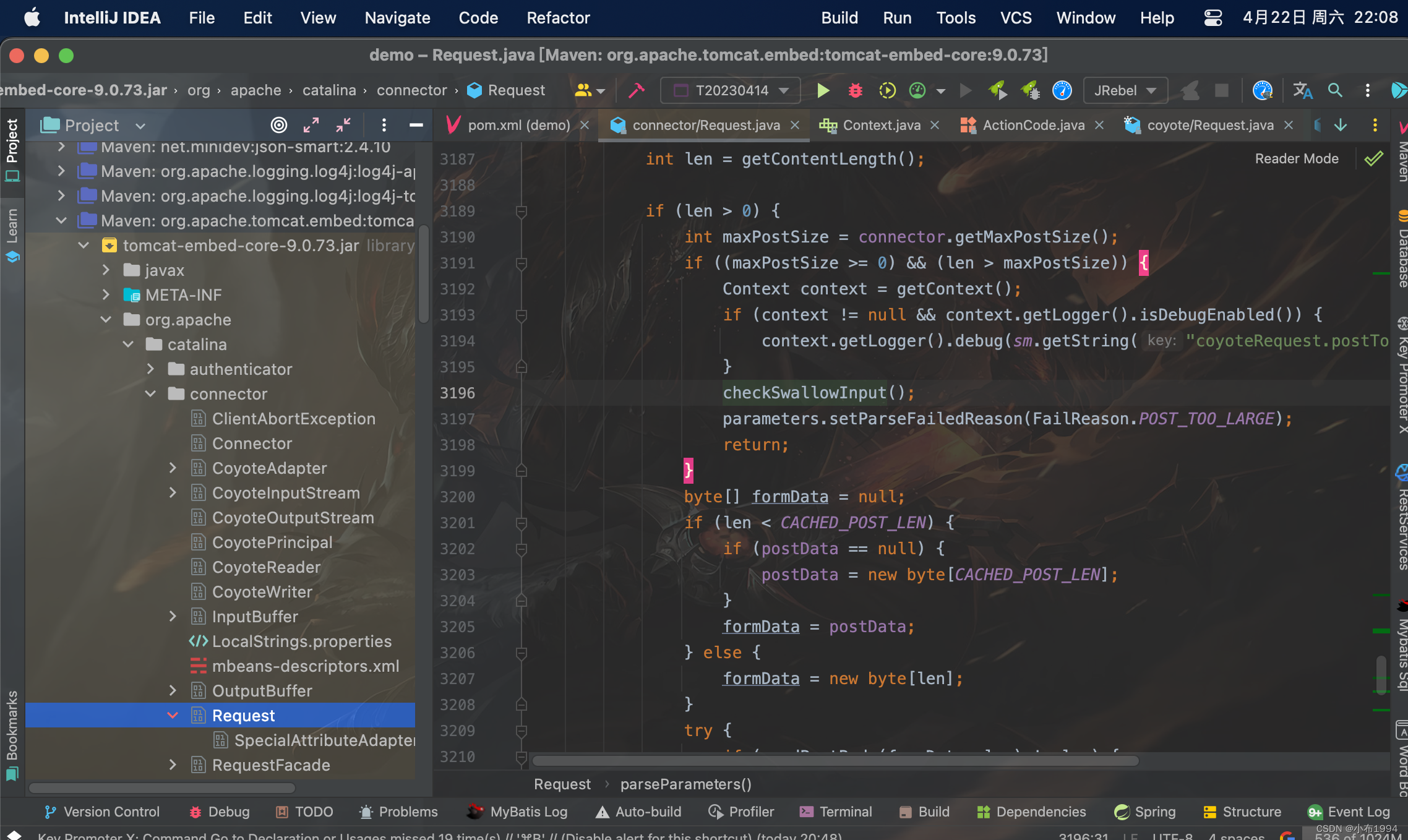The image size is (1408, 840).
Task: Click the green Run button
Action: click(x=823, y=91)
